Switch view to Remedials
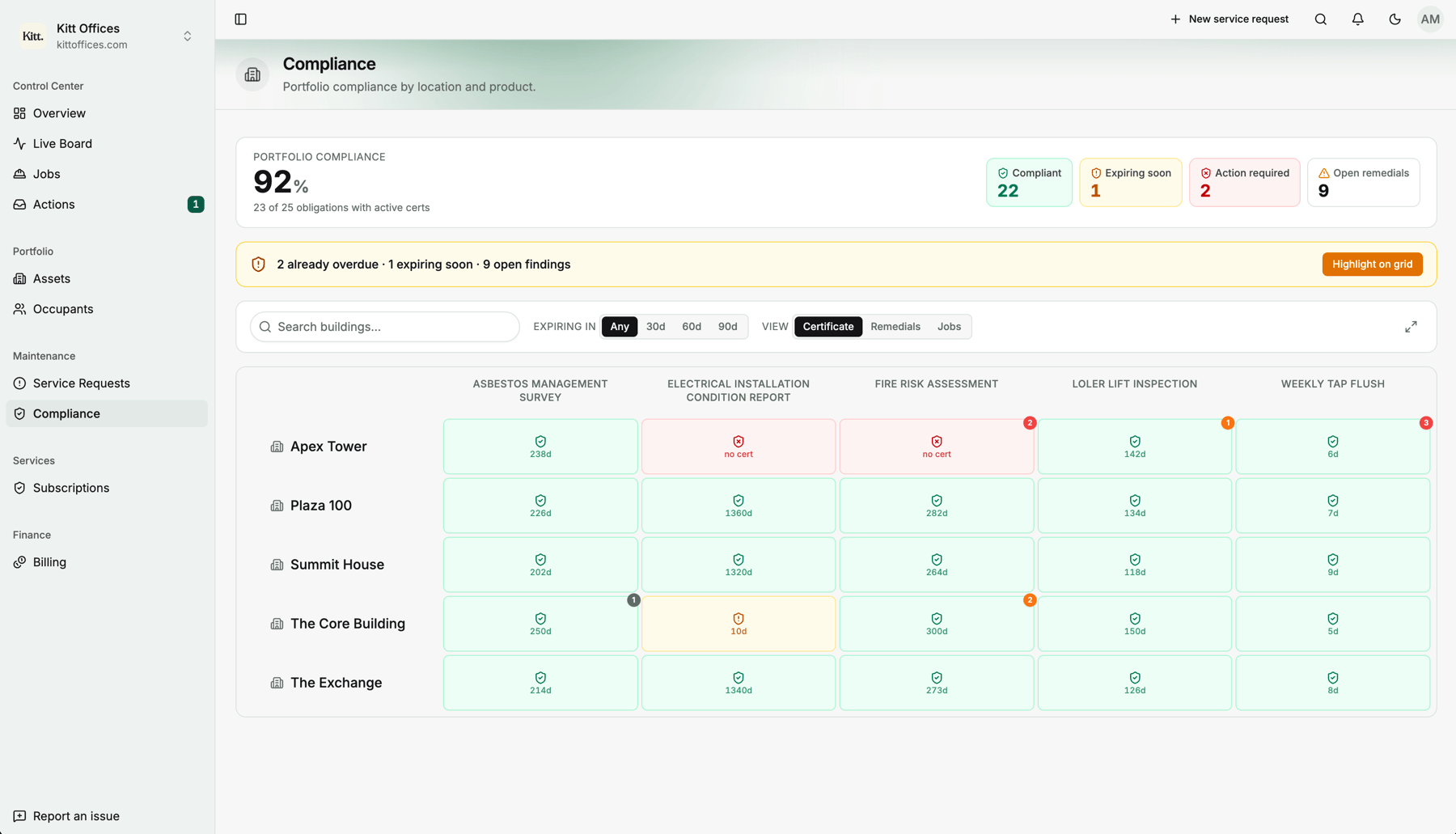This screenshot has height=834, width=1456. point(895,327)
